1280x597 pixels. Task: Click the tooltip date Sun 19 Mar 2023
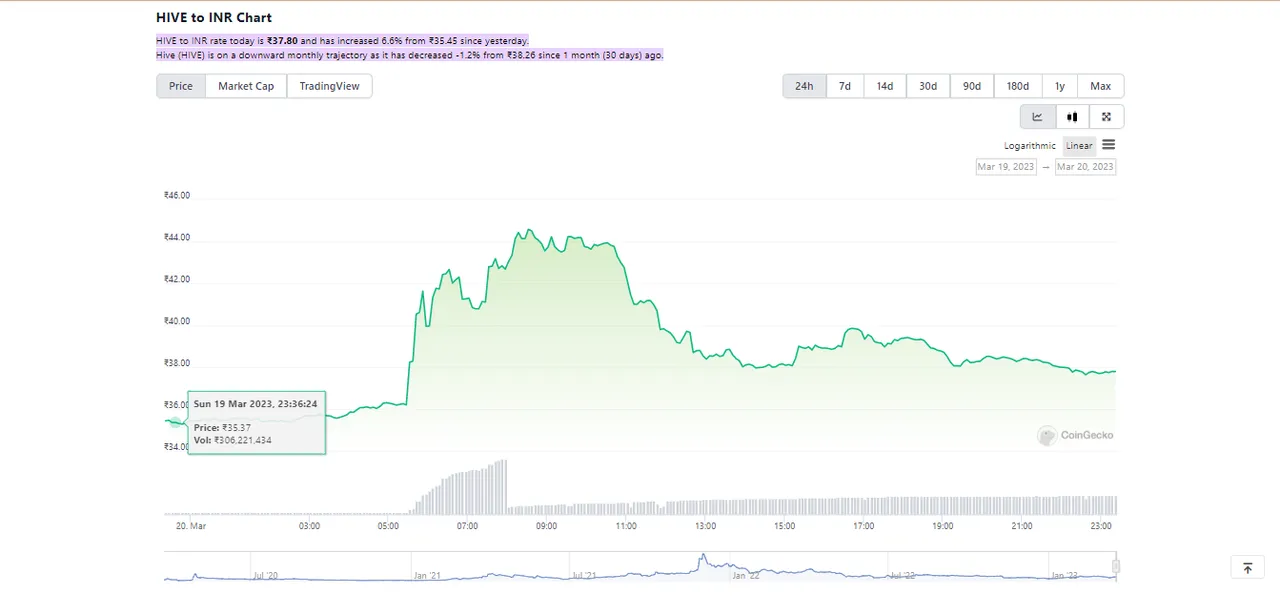(x=233, y=404)
